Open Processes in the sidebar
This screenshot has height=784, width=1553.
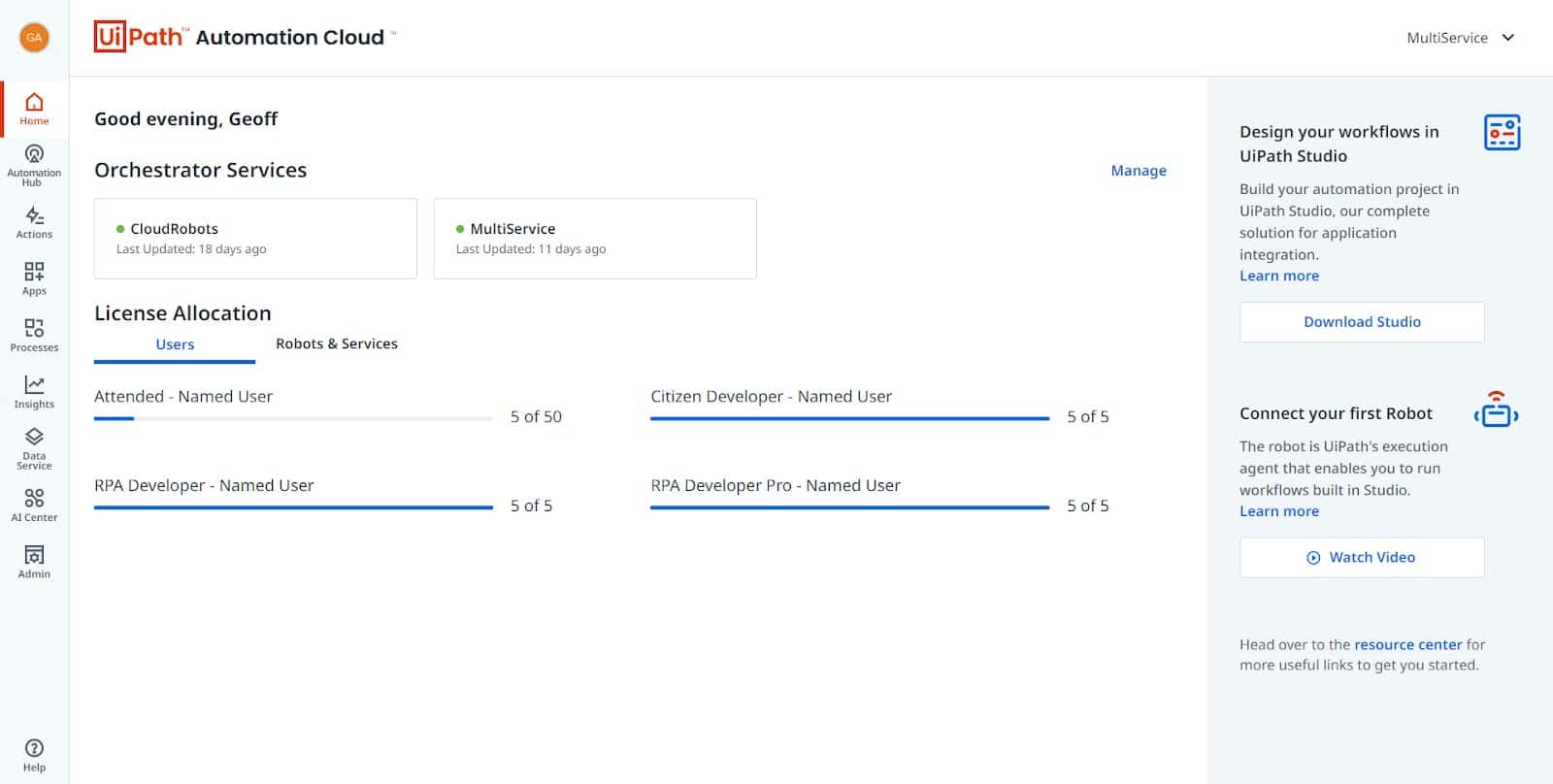(x=34, y=335)
